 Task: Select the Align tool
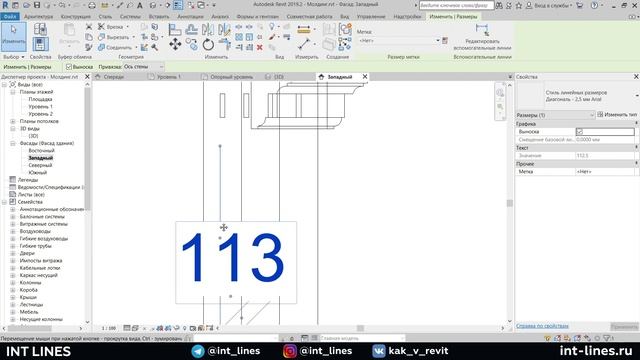click(x=175, y=29)
